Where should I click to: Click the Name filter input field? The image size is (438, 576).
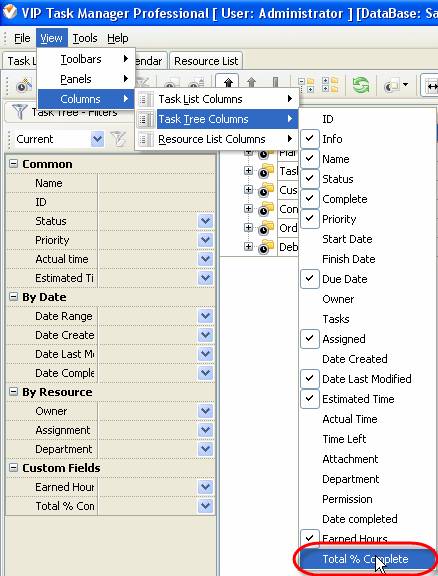(x=157, y=183)
